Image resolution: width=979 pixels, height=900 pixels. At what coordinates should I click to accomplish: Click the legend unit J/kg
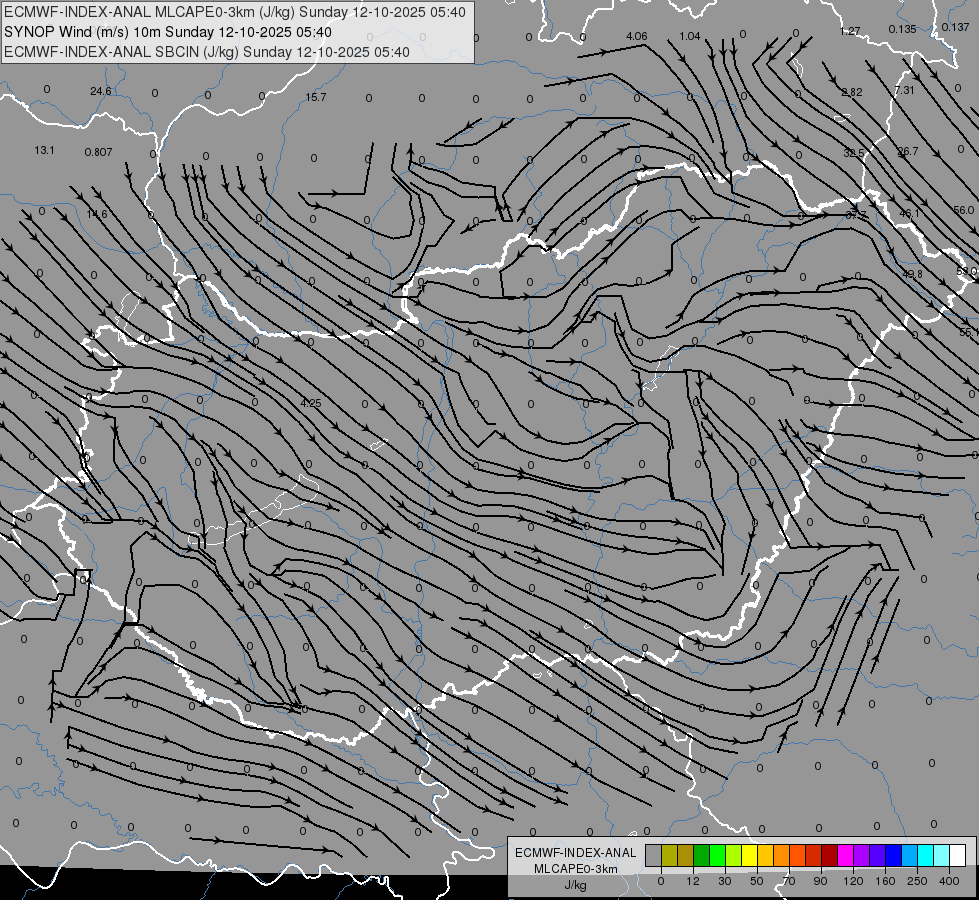(x=575, y=885)
